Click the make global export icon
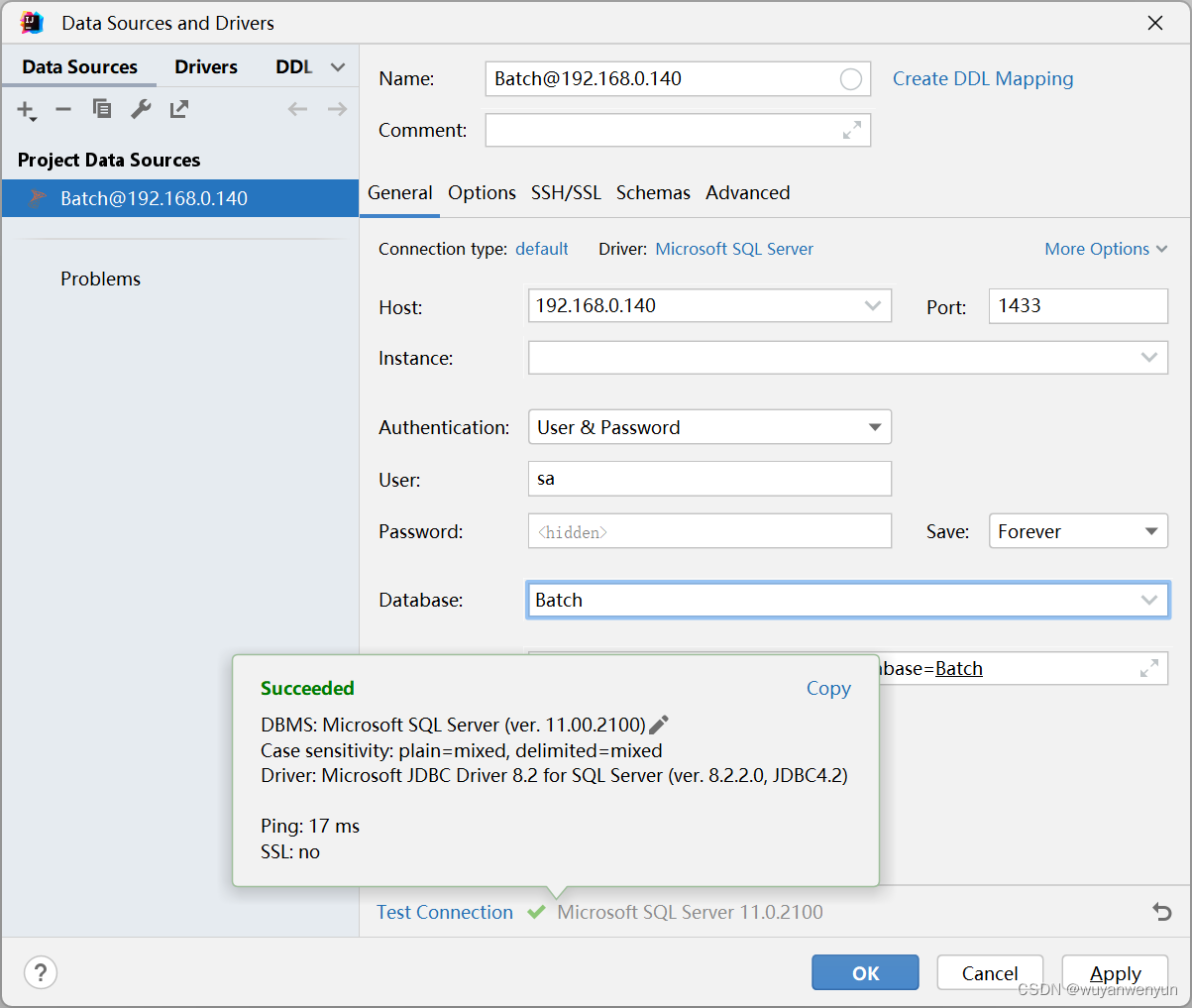Screen dimensions: 1192x1008 179,109
